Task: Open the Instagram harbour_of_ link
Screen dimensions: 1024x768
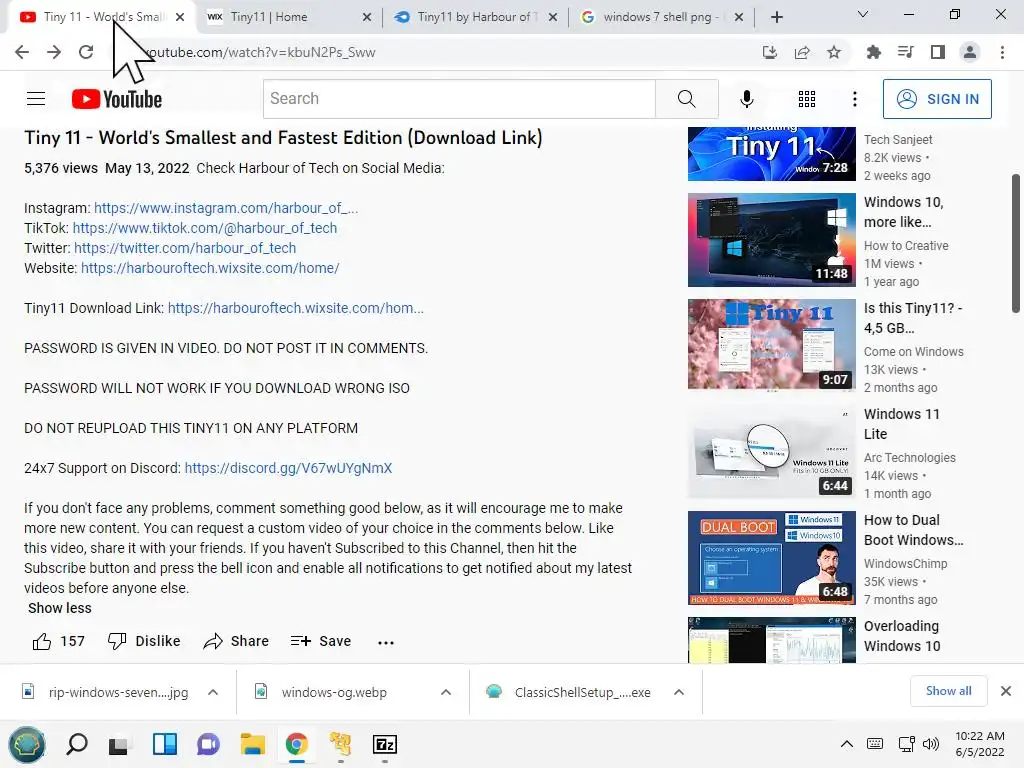Action: click(226, 208)
